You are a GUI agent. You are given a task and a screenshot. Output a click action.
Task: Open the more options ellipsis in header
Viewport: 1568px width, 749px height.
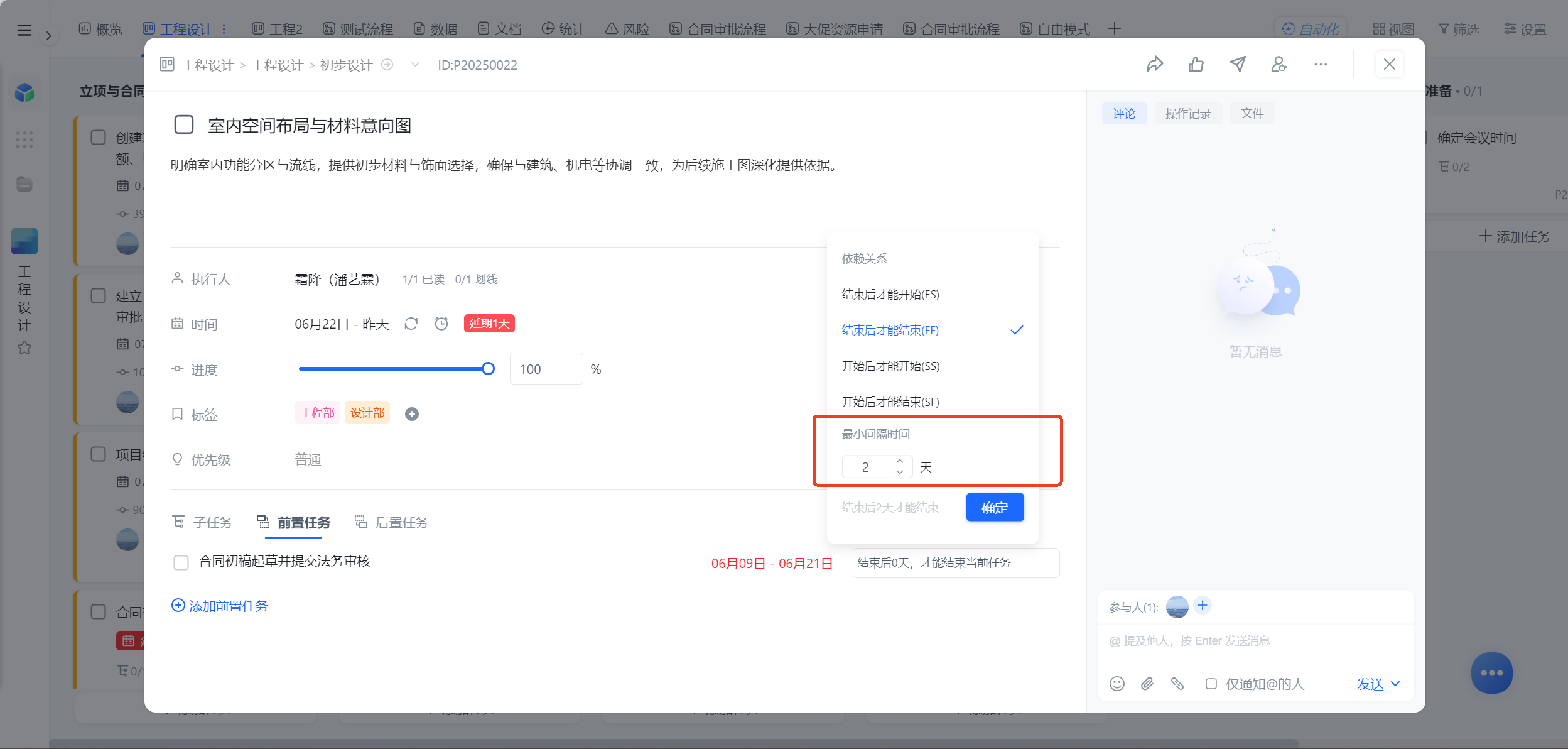(x=1321, y=64)
